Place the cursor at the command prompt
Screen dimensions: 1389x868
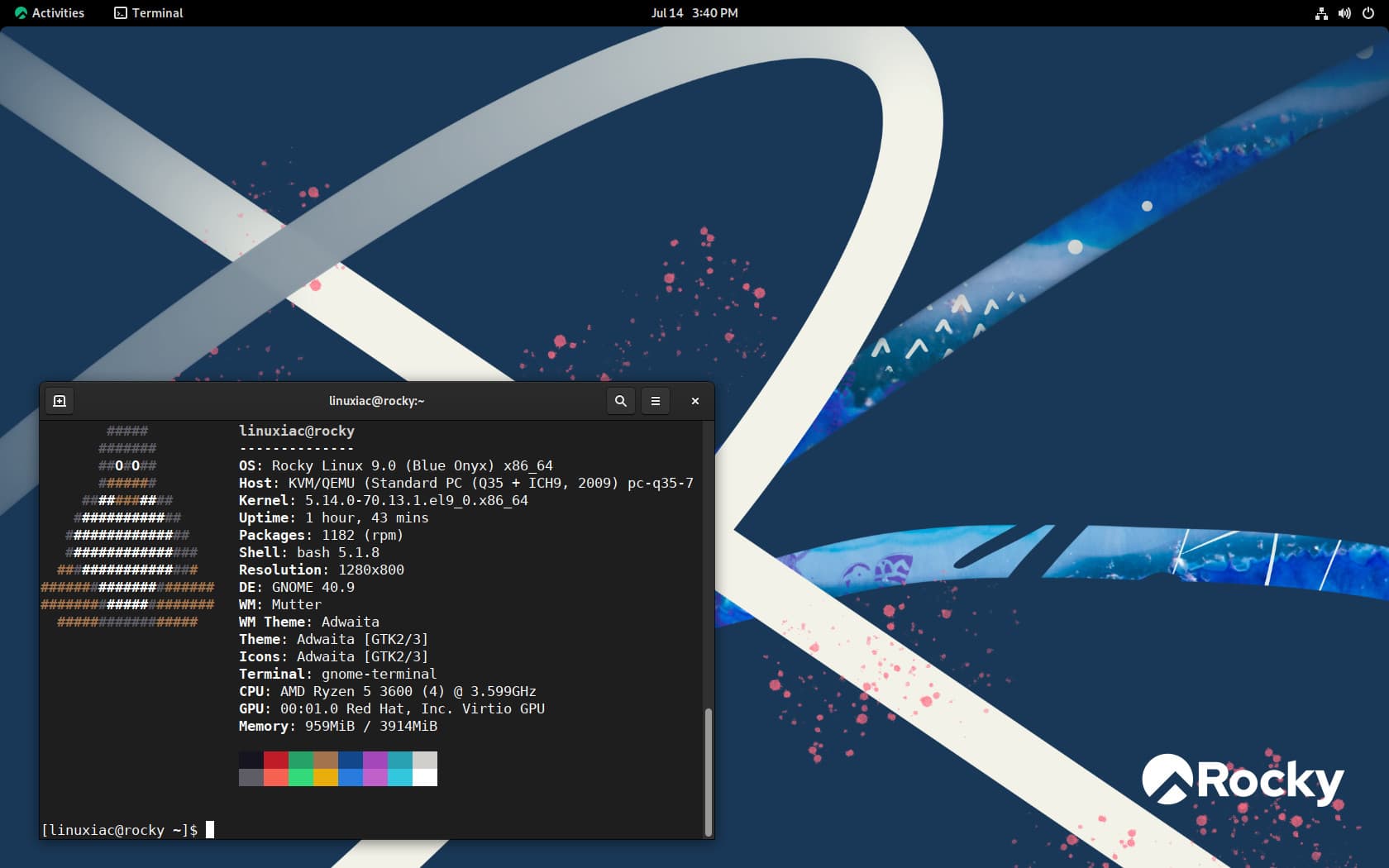click(x=209, y=830)
